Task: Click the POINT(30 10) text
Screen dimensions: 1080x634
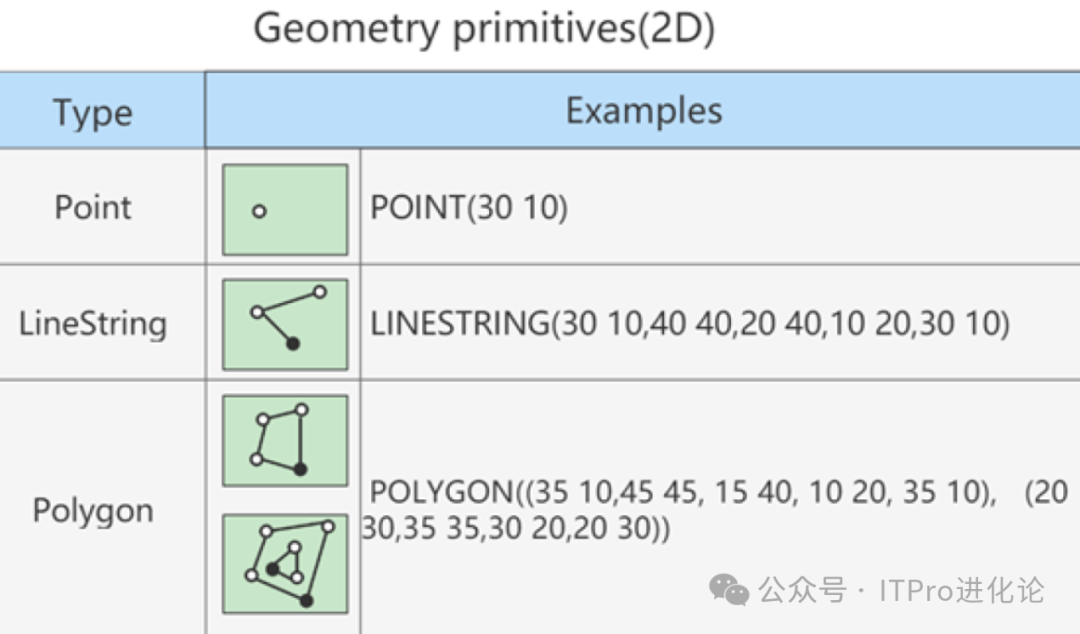Action: pyautogui.click(x=469, y=207)
